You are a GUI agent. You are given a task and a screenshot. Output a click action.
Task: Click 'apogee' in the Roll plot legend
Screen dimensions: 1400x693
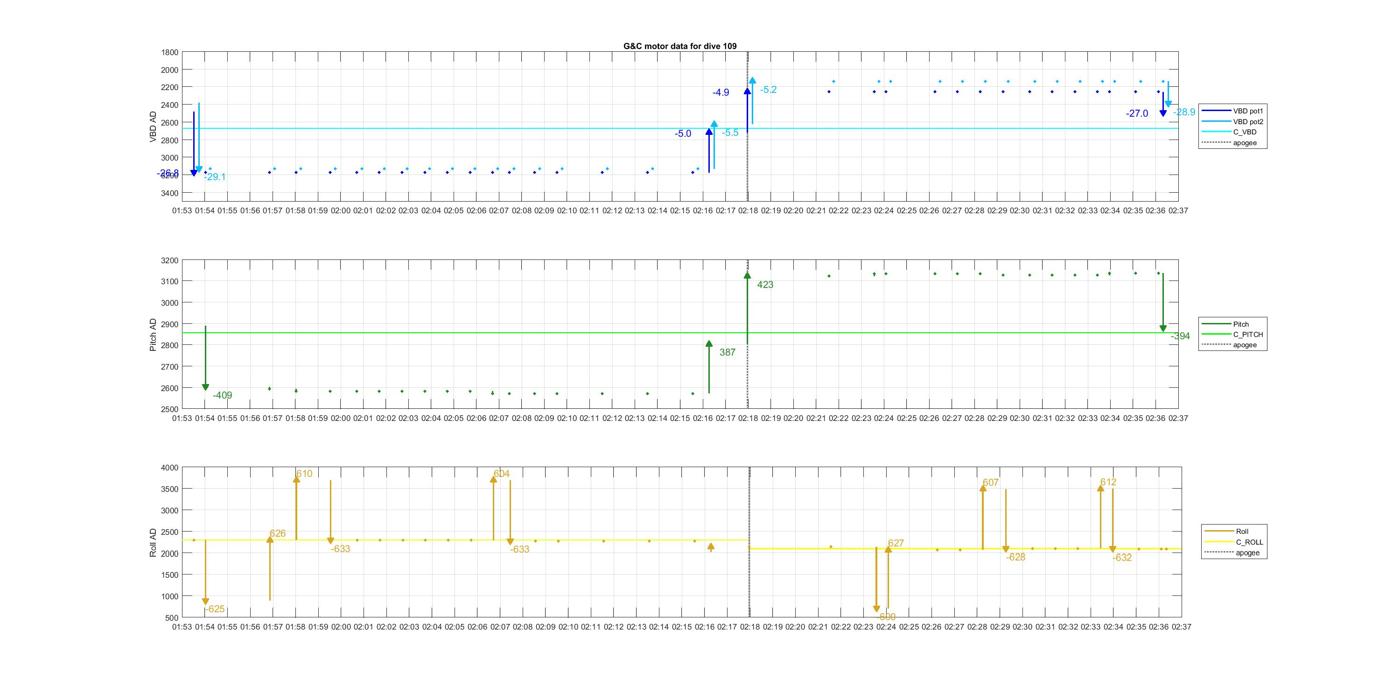point(1248,552)
